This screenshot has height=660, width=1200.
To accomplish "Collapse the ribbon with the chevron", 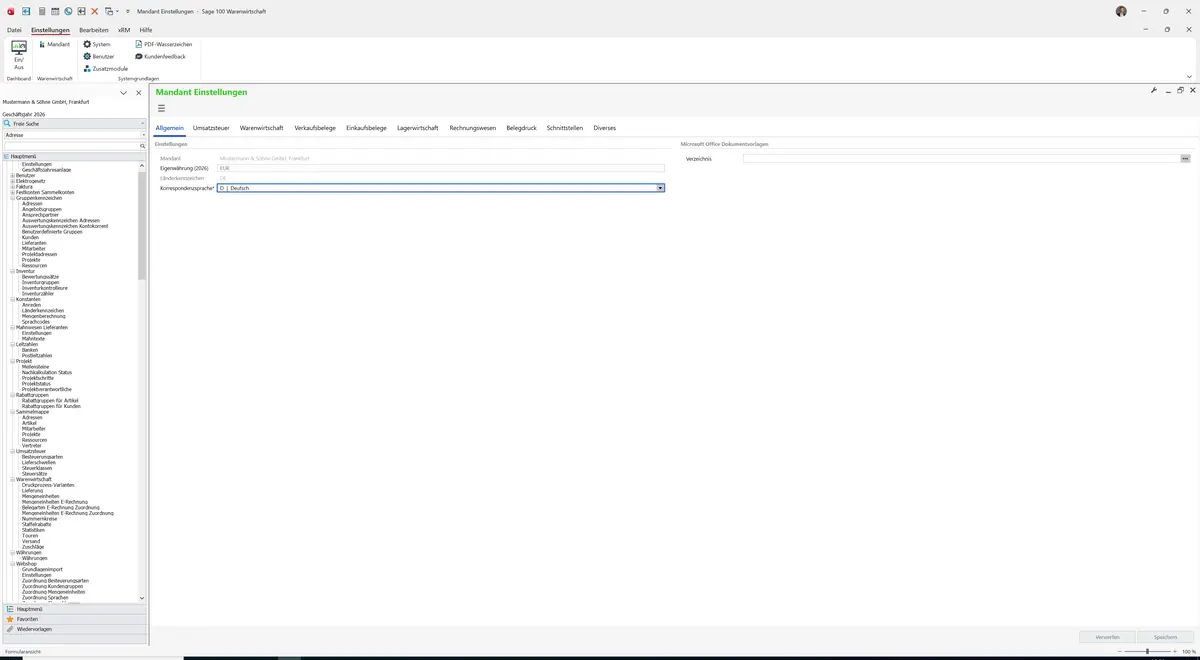I will click(1189, 76).
